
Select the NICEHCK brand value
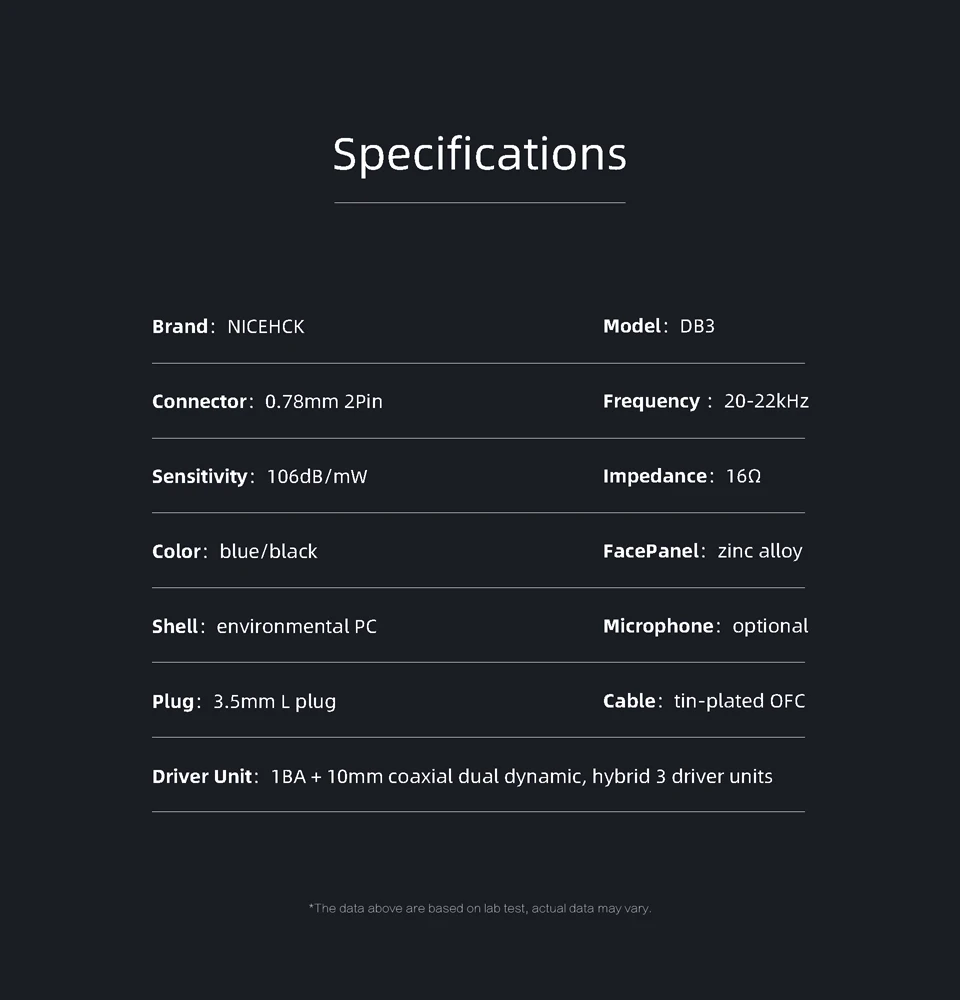click(266, 327)
